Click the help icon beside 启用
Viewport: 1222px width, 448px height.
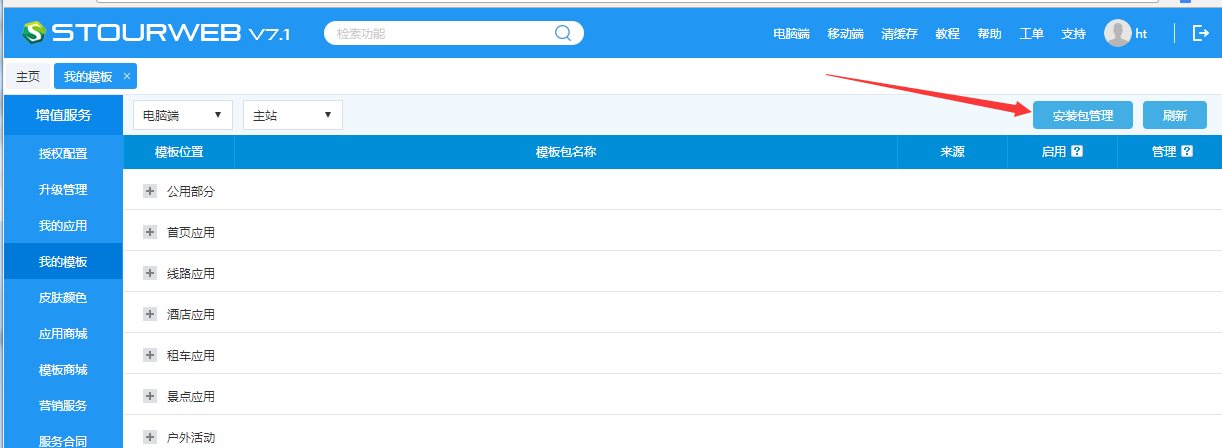tap(1077, 152)
